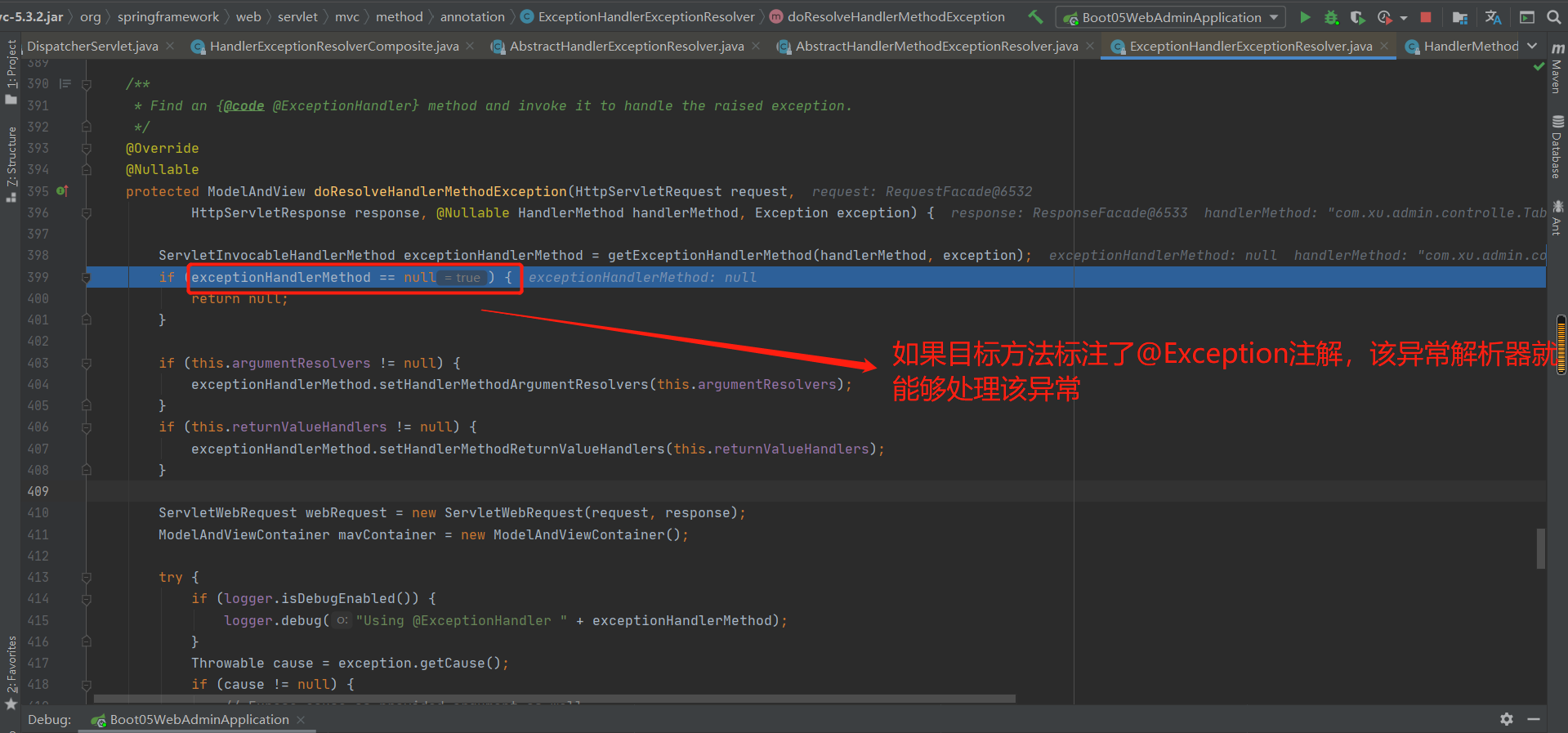
Task: Show hidden editor tabs list
Action: click(x=1532, y=46)
